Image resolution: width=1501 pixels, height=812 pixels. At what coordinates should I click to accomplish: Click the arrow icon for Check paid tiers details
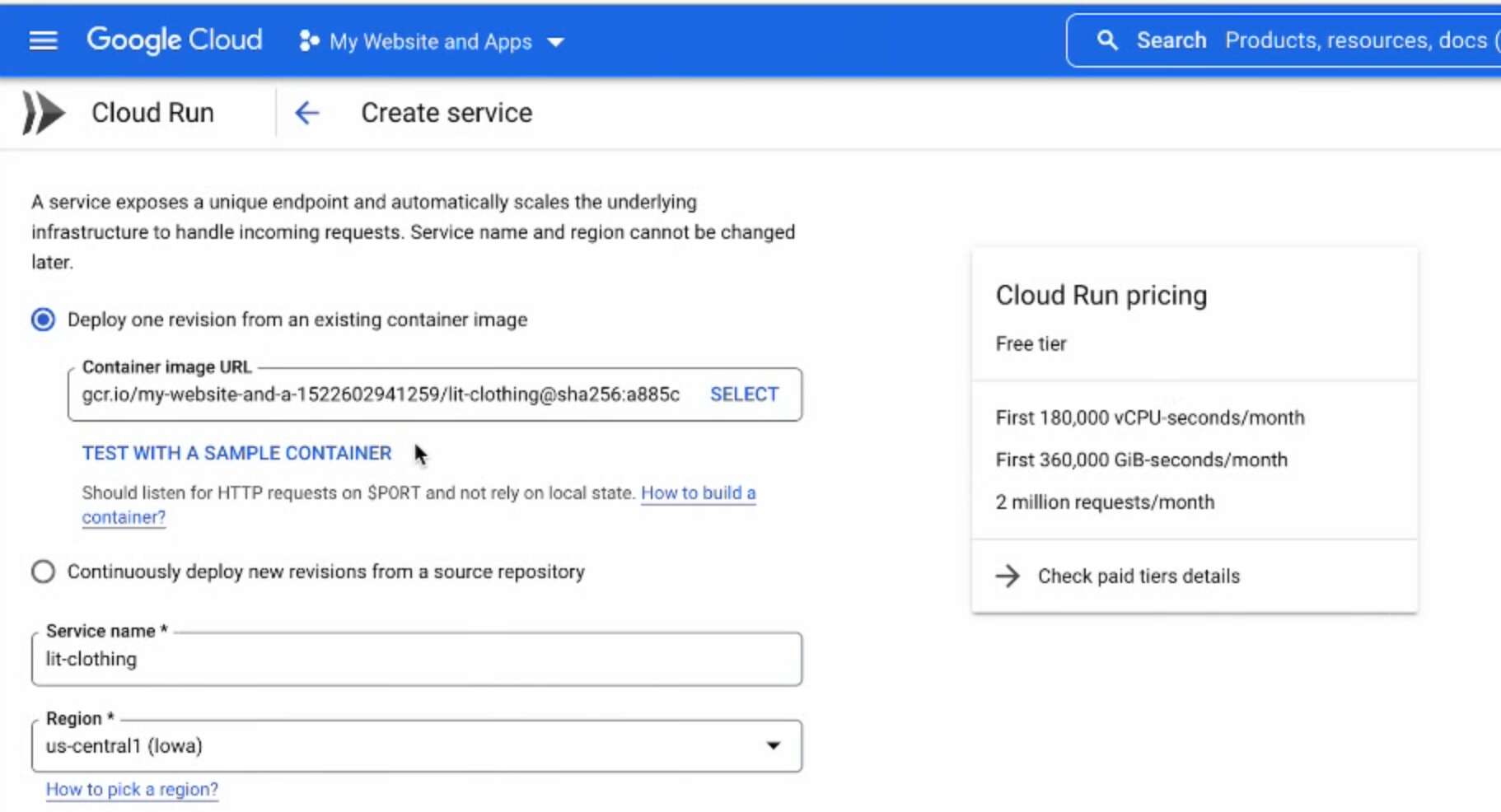pyautogui.click(x=1008, y=576)
